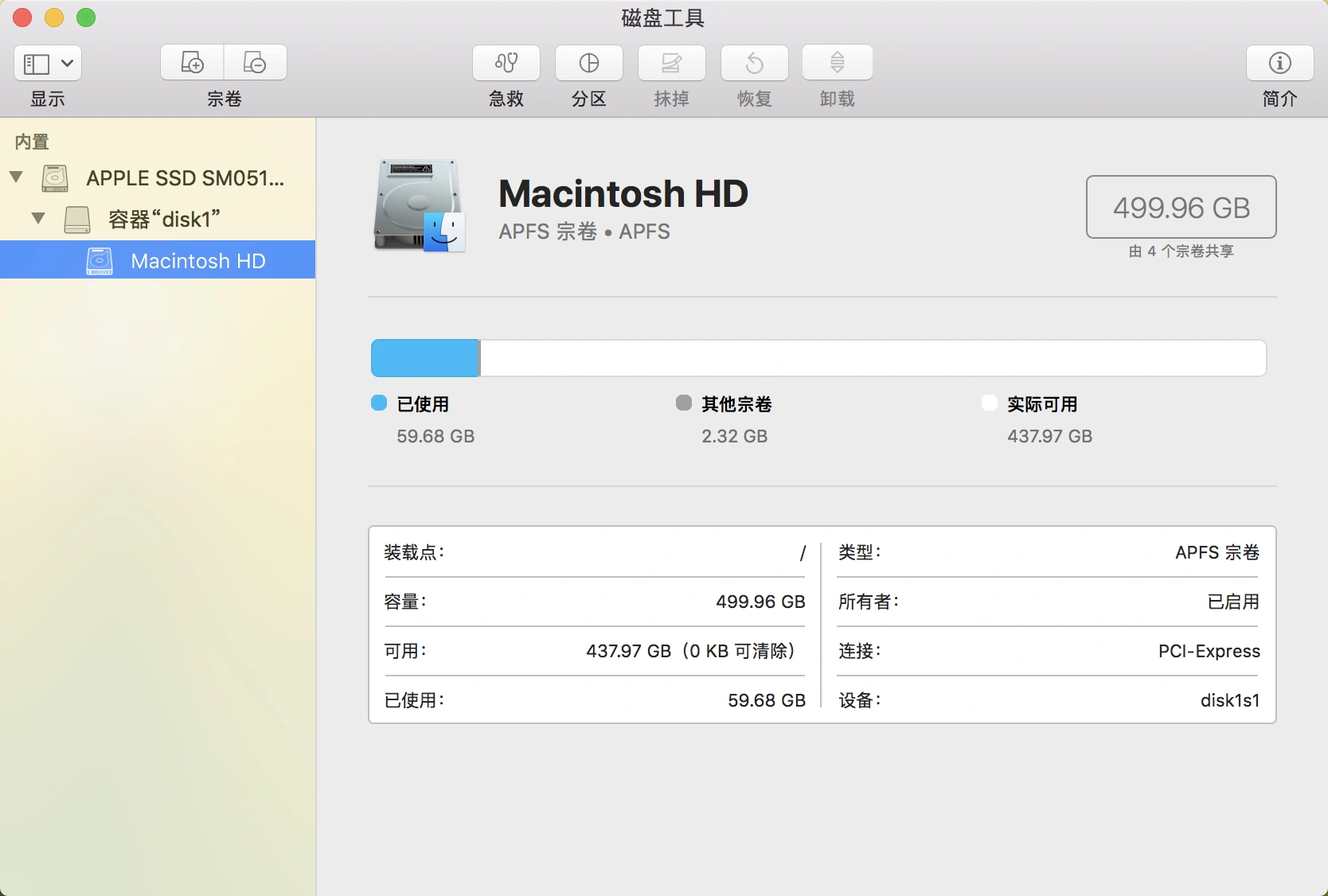
Task: Click the 437.97 GB available value under legend
Action: coord(1049,436)
